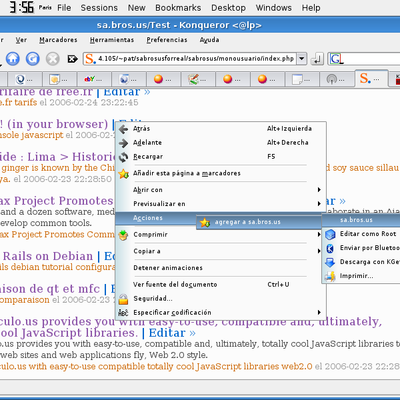Click the 3:56 clock display

click(x=22, y=7)
